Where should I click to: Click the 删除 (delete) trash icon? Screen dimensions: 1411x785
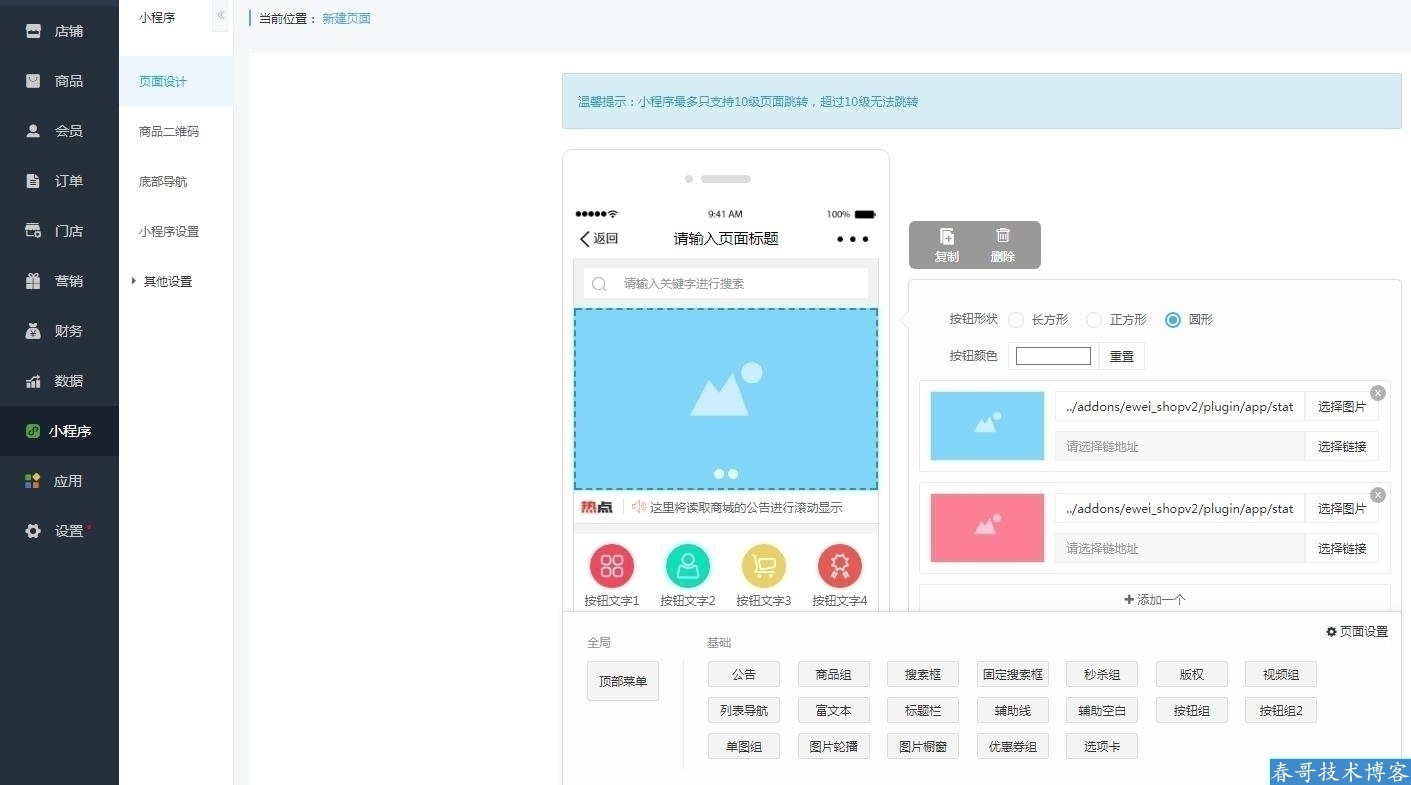pyautogui.click(x=1002, y=236)
